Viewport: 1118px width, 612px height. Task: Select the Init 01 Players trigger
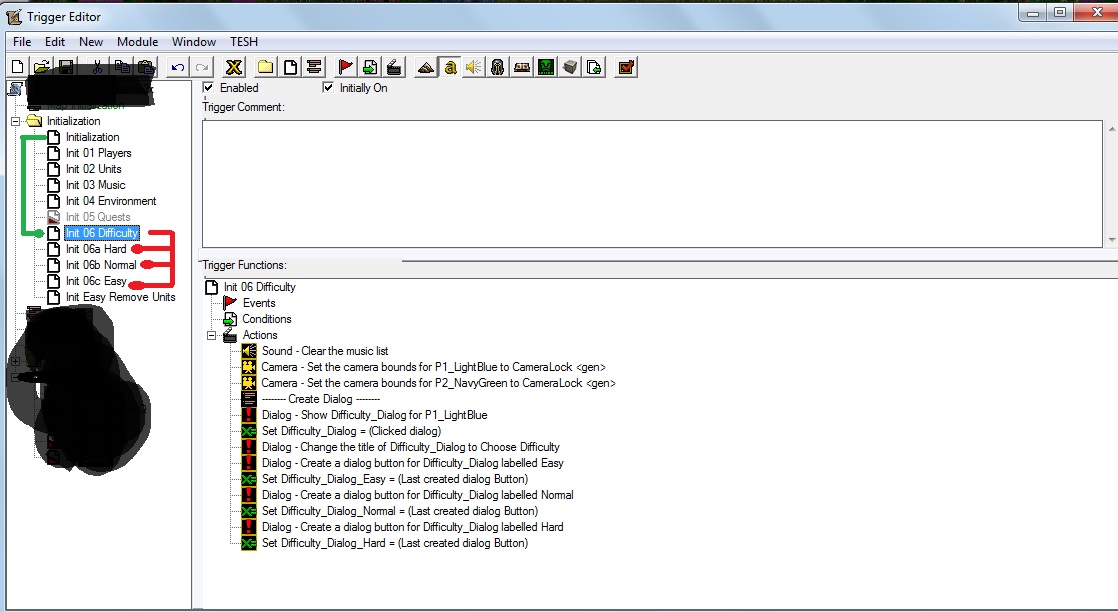pyautogui.click(x=98, y=153)
